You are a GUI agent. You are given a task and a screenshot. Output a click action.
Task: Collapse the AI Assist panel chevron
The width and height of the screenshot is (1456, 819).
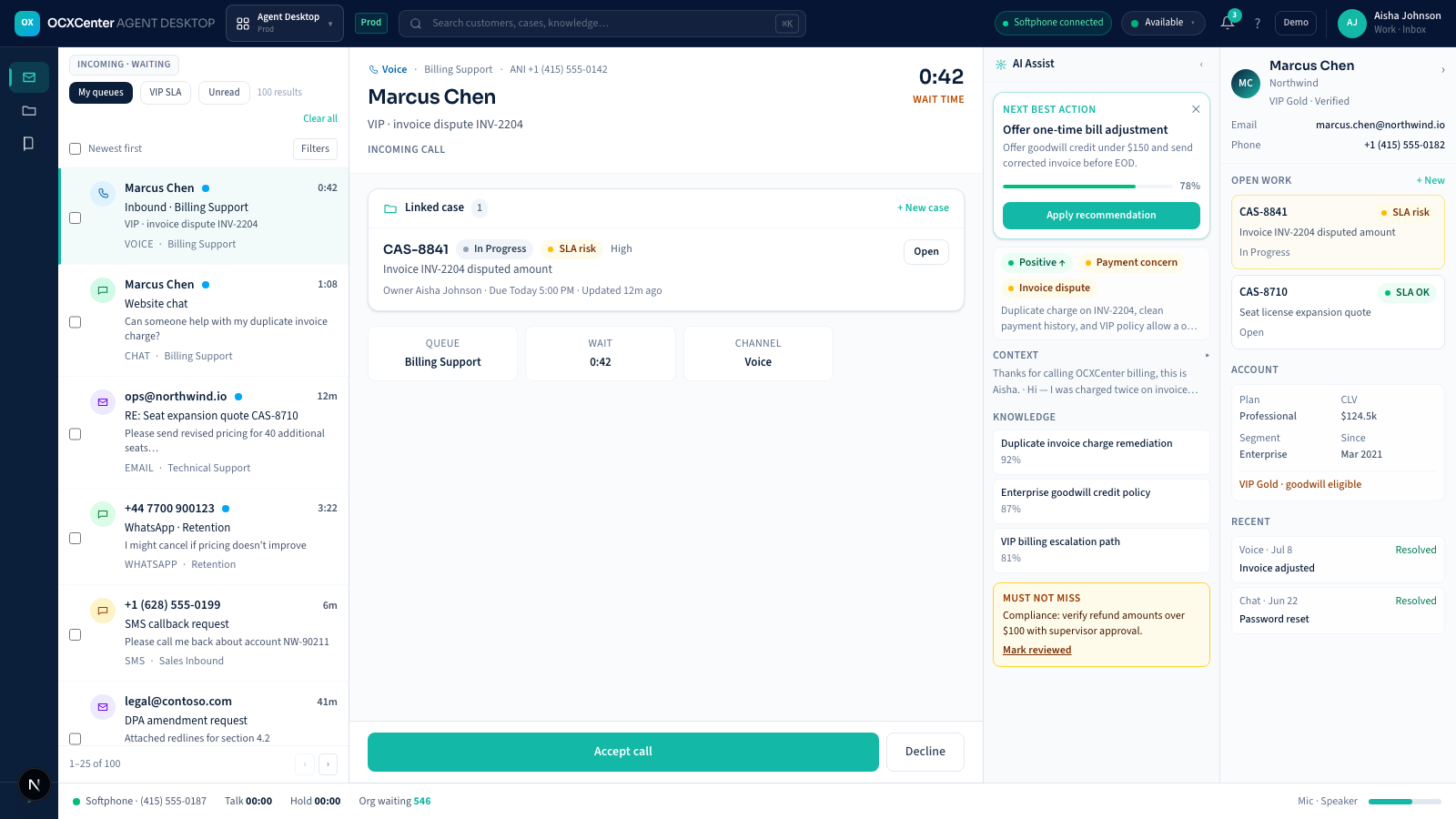1201,65
